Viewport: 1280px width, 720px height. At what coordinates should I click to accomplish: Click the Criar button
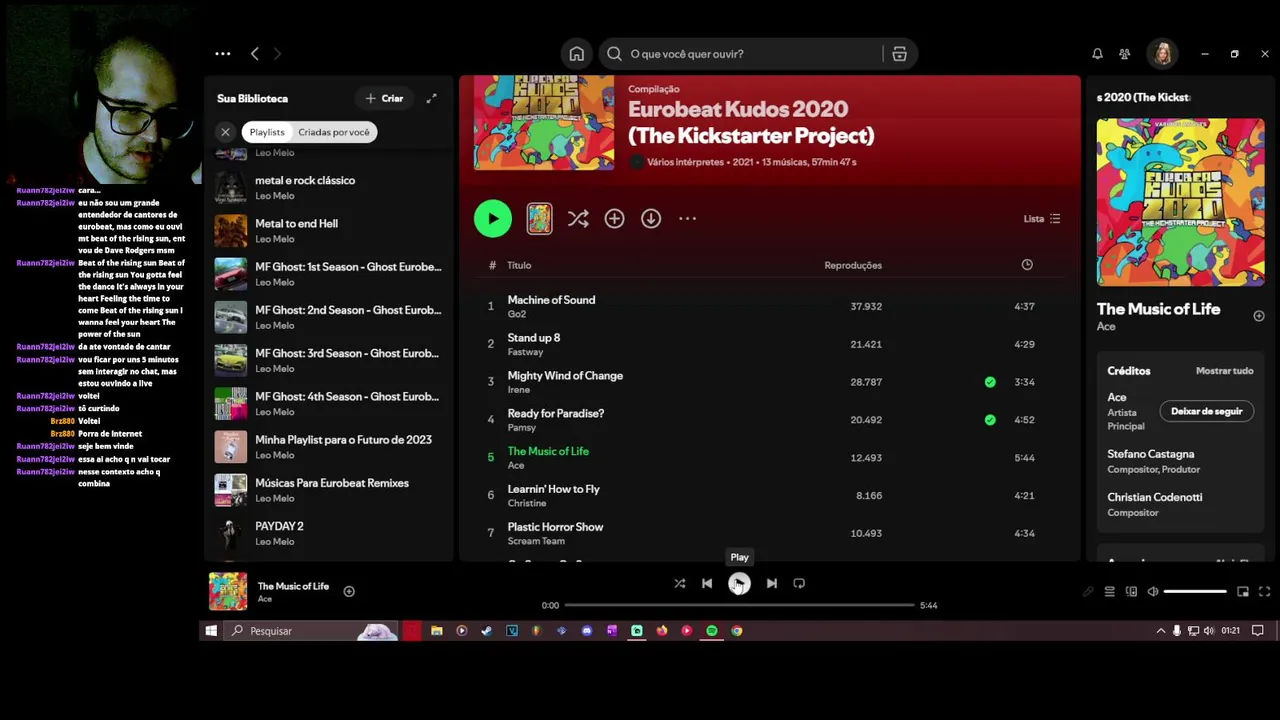pyautogui.click(x=384, y=98)
